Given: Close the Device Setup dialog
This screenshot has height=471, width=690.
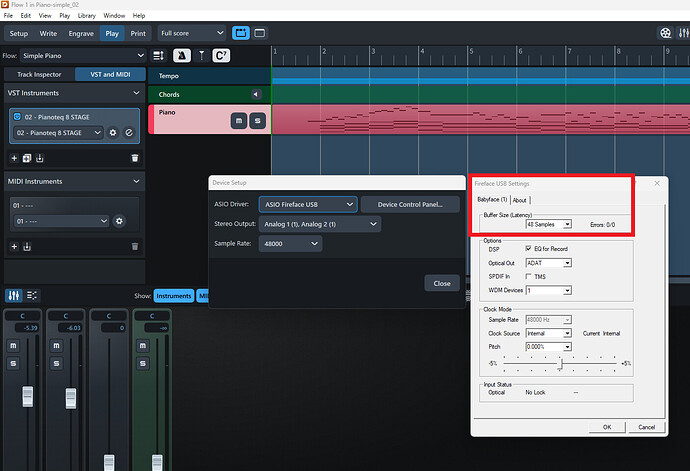Looking at the screenshot, I should [442, 283].
